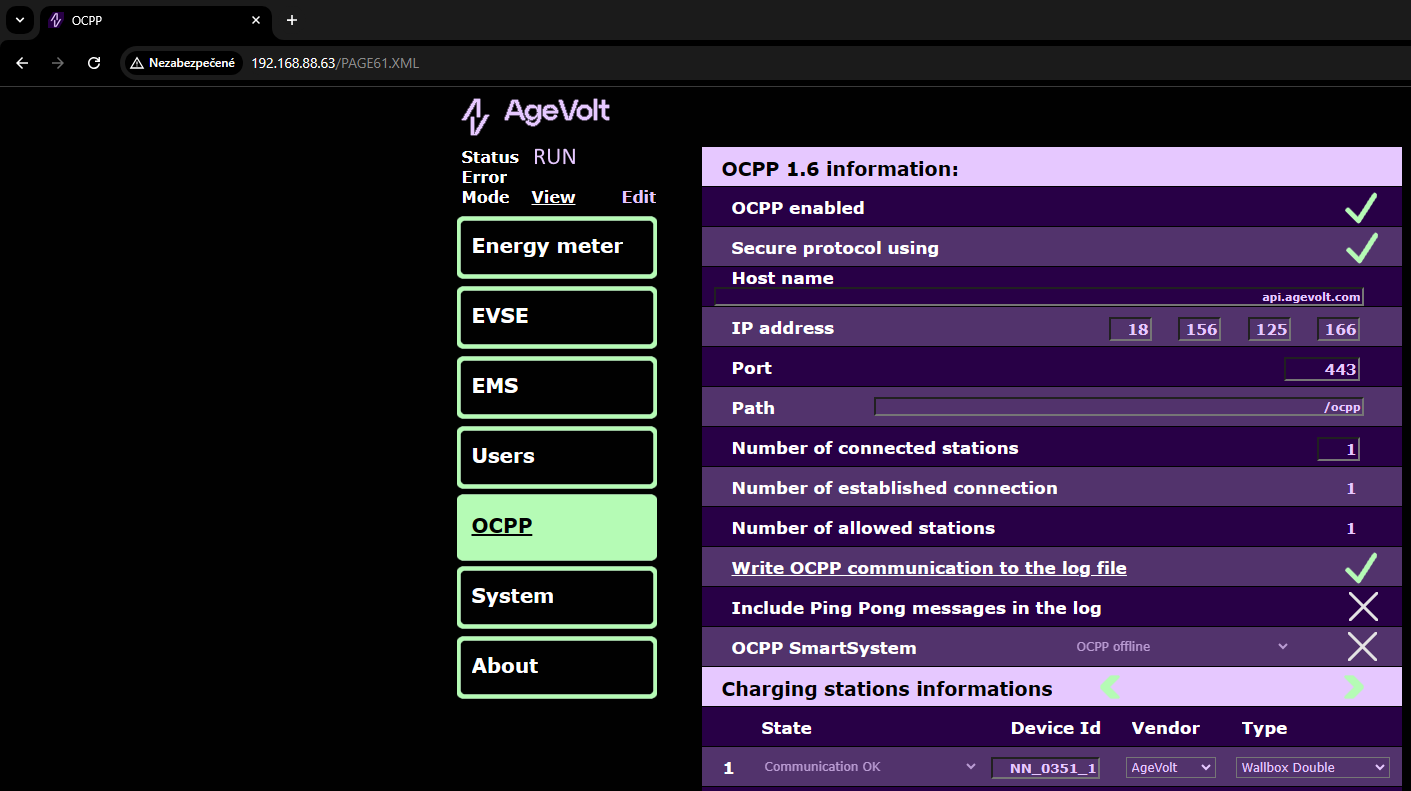Toggle the OCPP communication log checkmark
Image resolution: width=1411 pixels, height=791 pixels.
pyautogui.click(x=1361, y=567)
